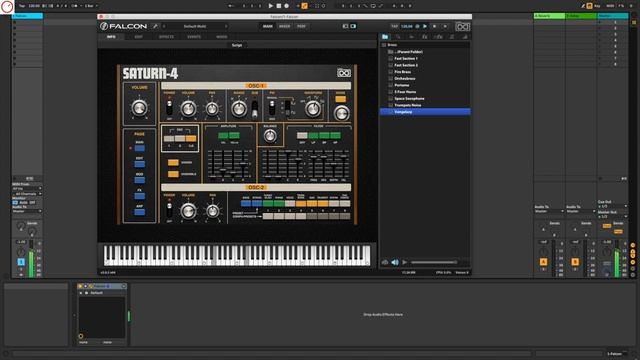Click the OSC-1 WAVEFORM selector knob
This screenshot has width=640, height=360.
tap(313, 109)
